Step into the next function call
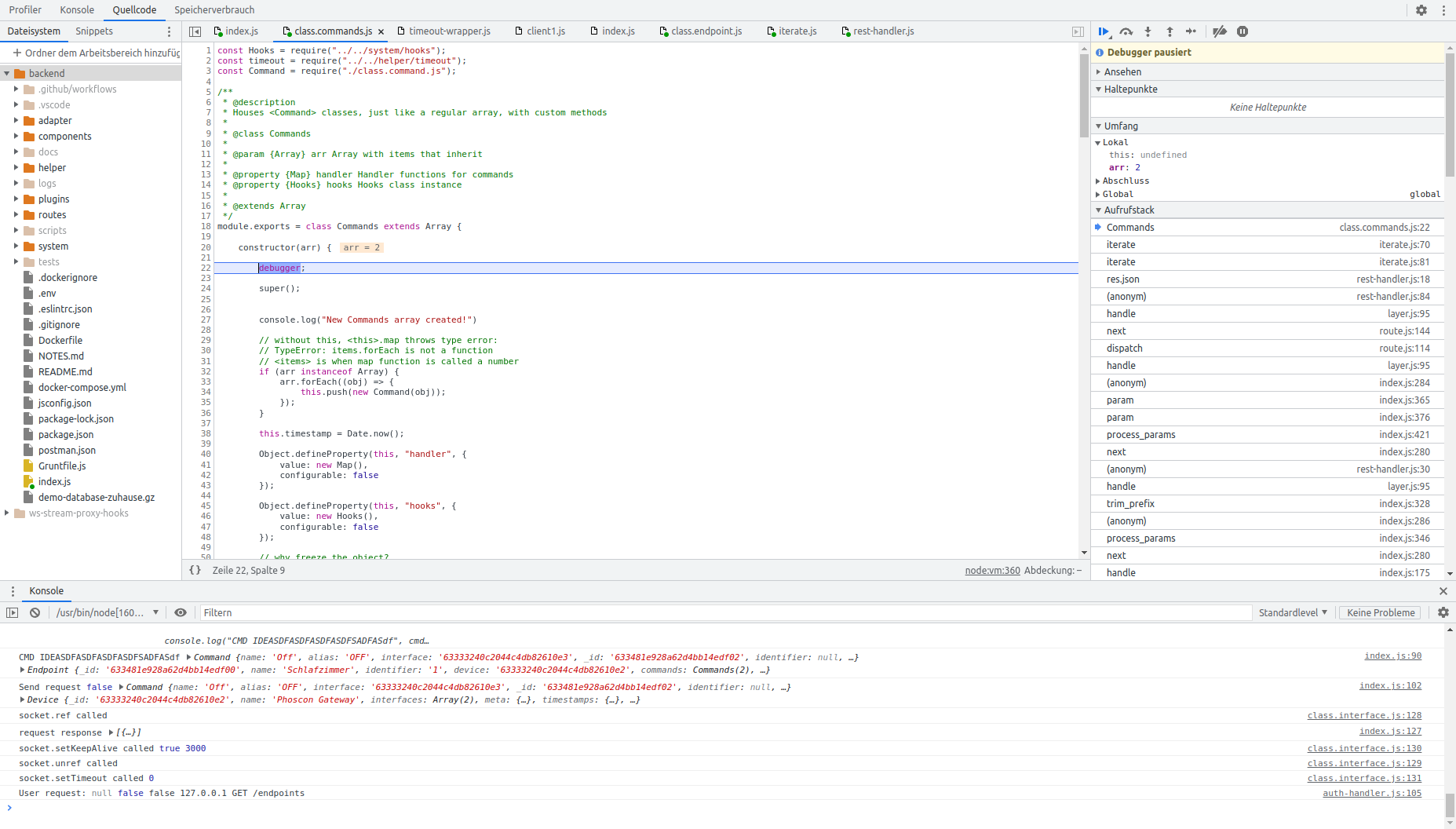Image resolution: width=1456 pixels, height=829 pixels. pos(1148,31)
